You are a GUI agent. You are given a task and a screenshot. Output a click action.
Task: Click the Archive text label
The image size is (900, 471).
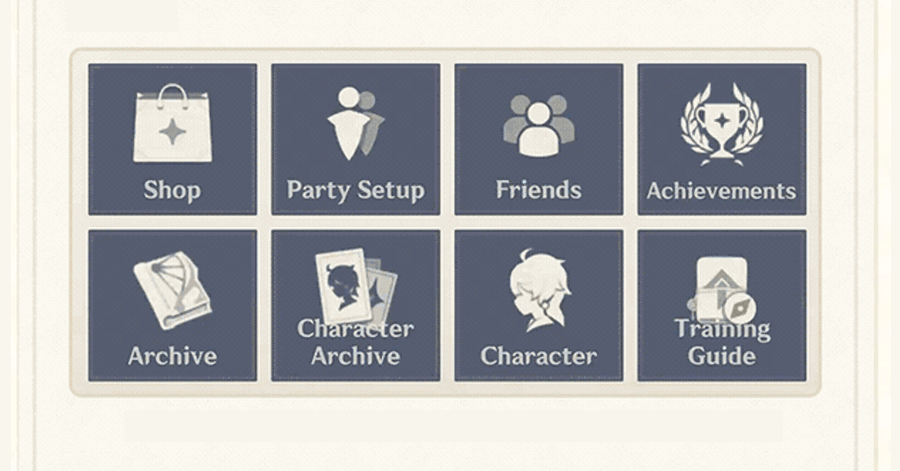(172, 356)
